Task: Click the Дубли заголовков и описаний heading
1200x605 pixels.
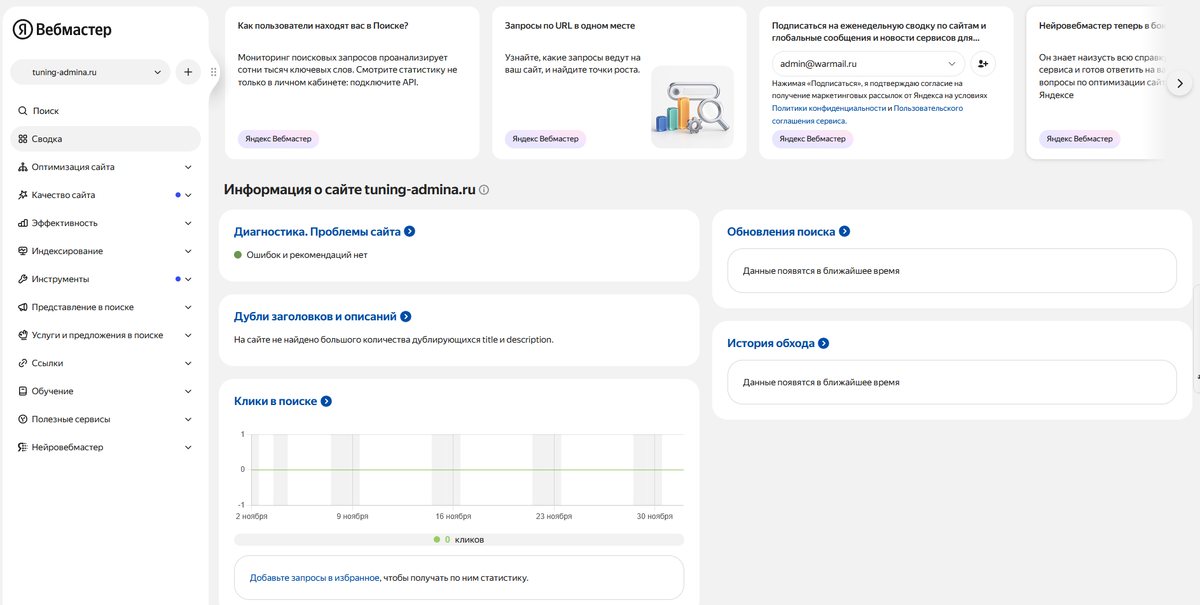Action: point(315,317)
